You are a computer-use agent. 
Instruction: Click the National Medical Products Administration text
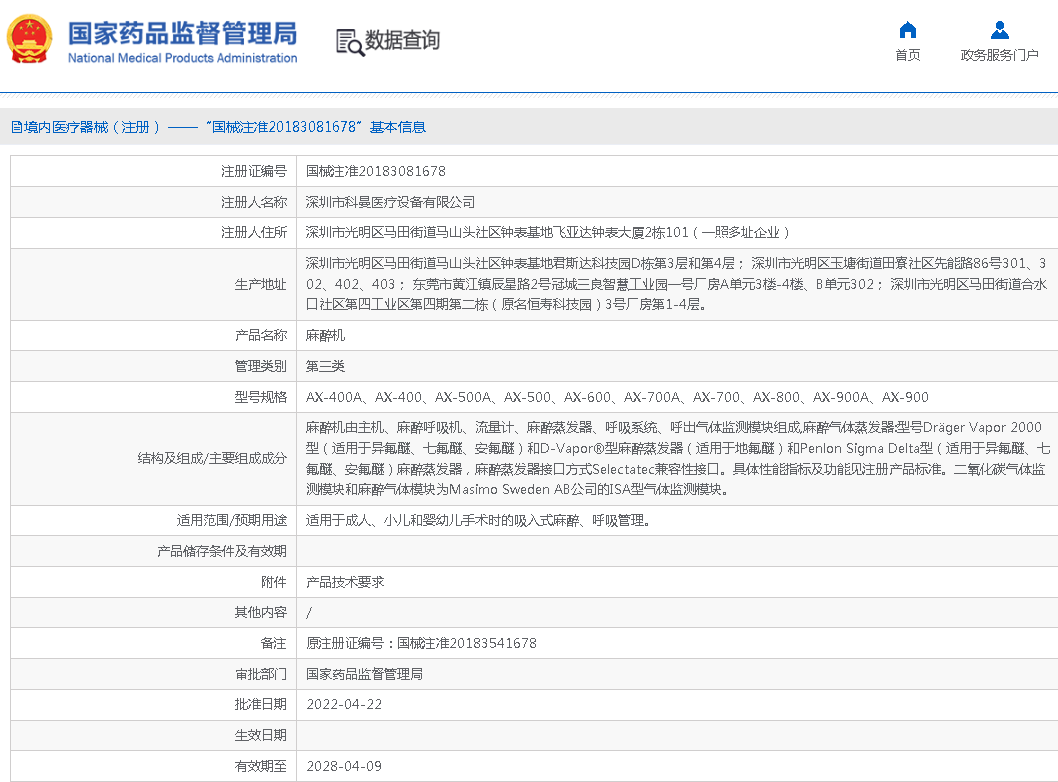click(x=182, y=58)
